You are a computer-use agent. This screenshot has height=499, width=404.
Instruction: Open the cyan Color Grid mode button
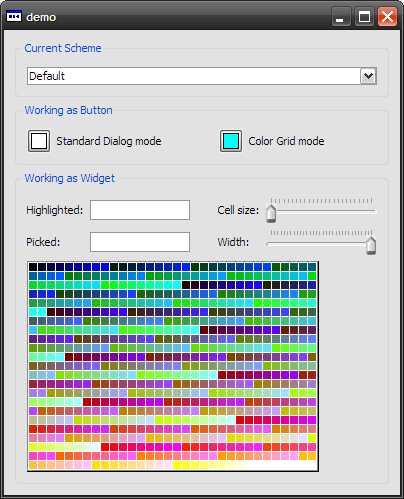231,141
